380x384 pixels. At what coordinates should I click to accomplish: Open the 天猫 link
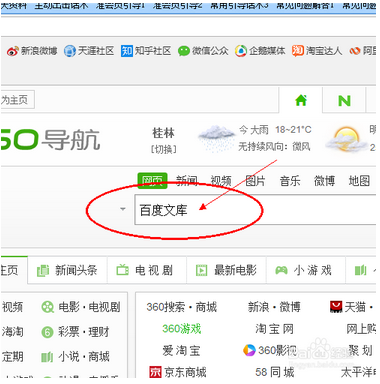point(355,307)
